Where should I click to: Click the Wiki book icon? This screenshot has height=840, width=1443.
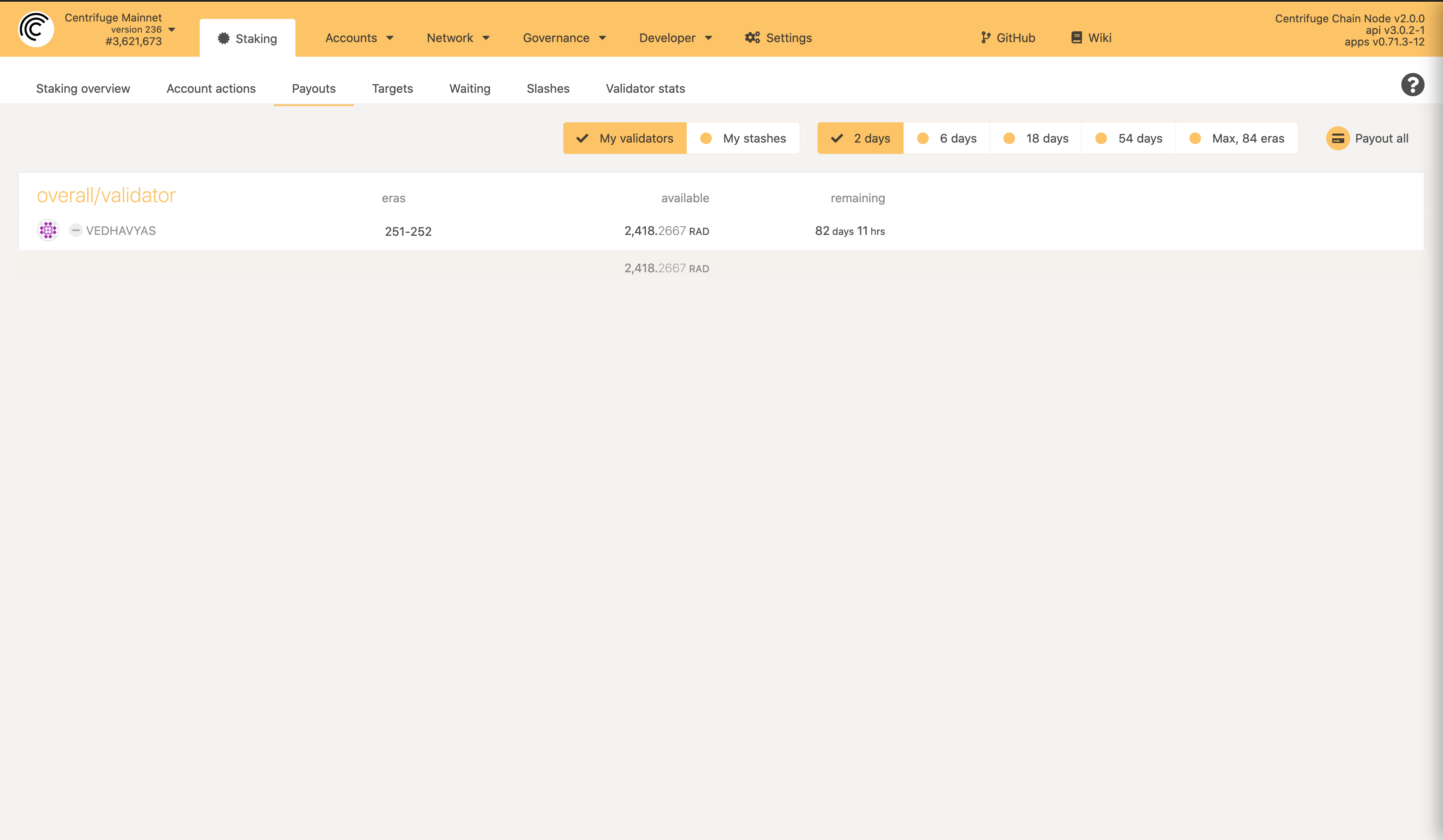click(x=1077, y=38)
